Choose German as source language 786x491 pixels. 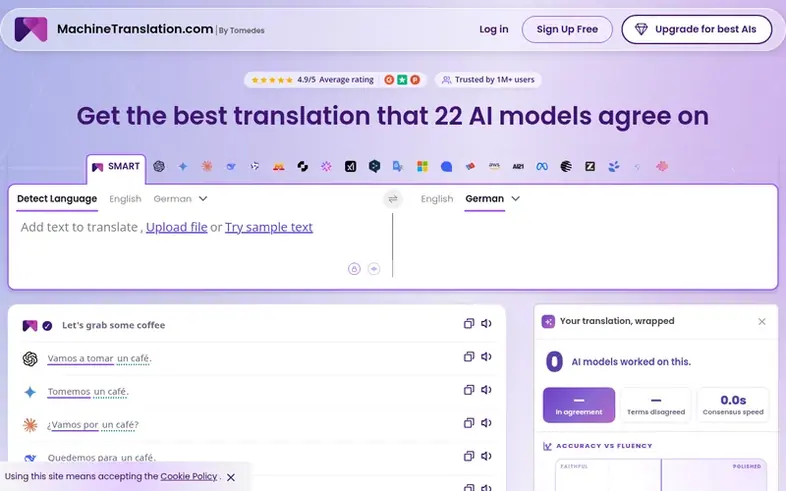(172, 199)
